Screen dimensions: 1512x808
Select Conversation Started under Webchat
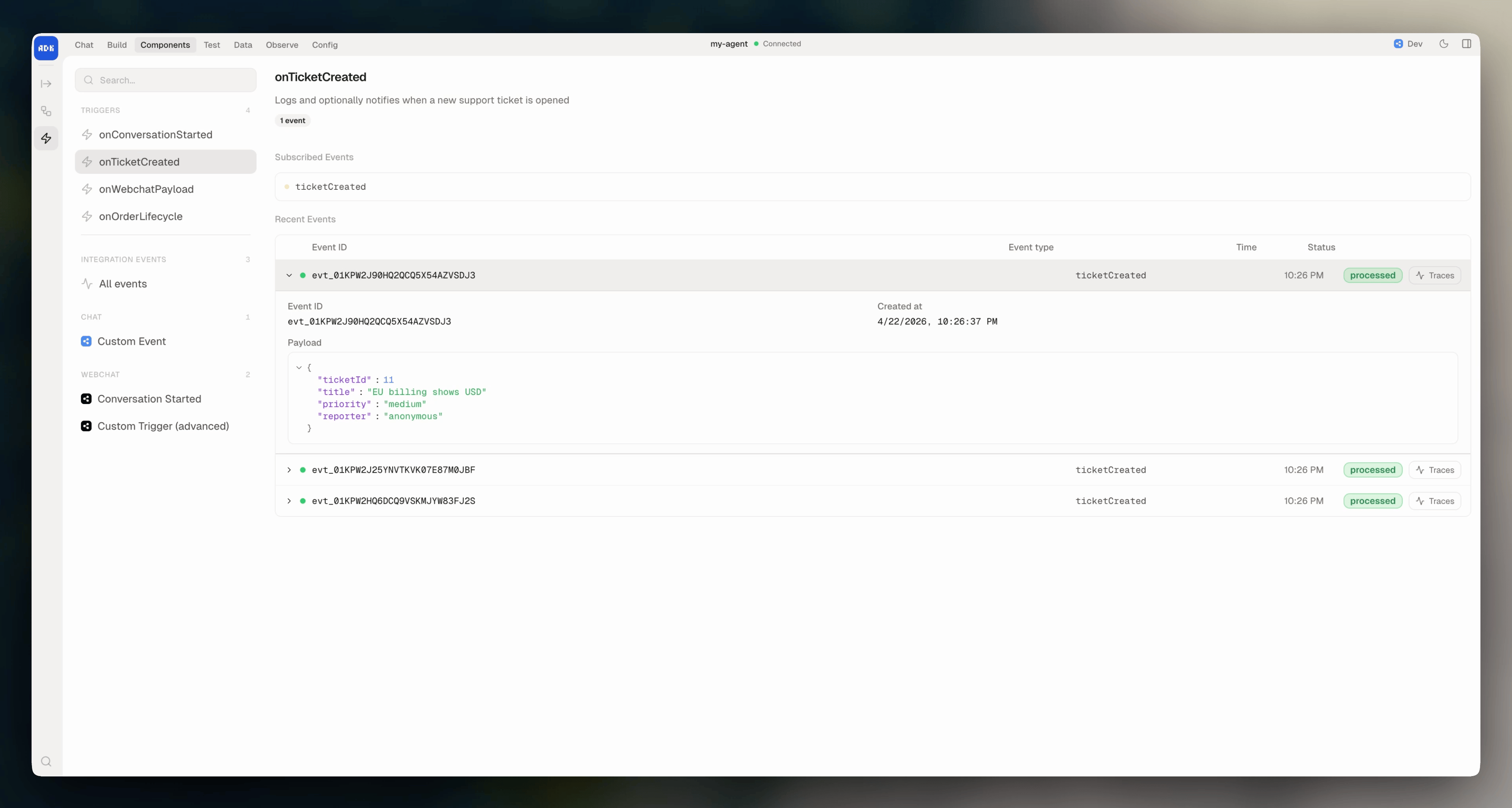pyautogui.click(x=165, y=398)
